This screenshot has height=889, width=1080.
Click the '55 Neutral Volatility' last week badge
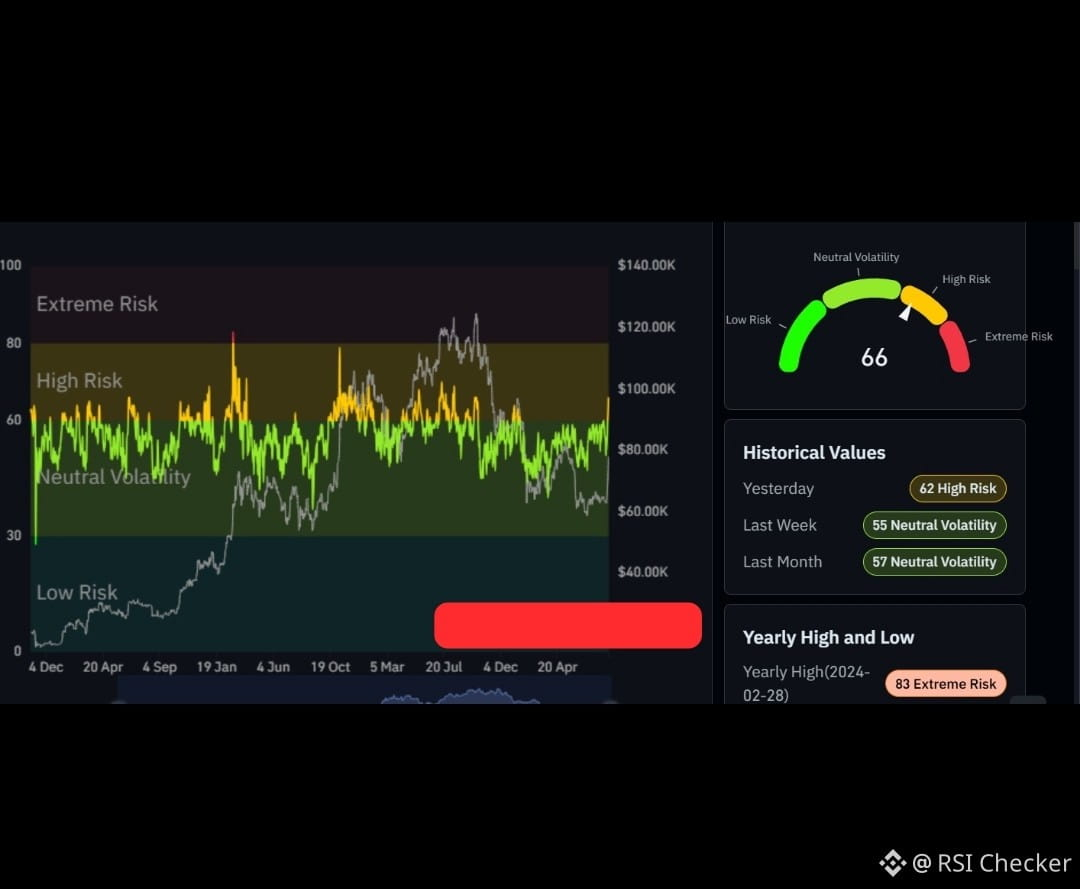pos(934,525)
